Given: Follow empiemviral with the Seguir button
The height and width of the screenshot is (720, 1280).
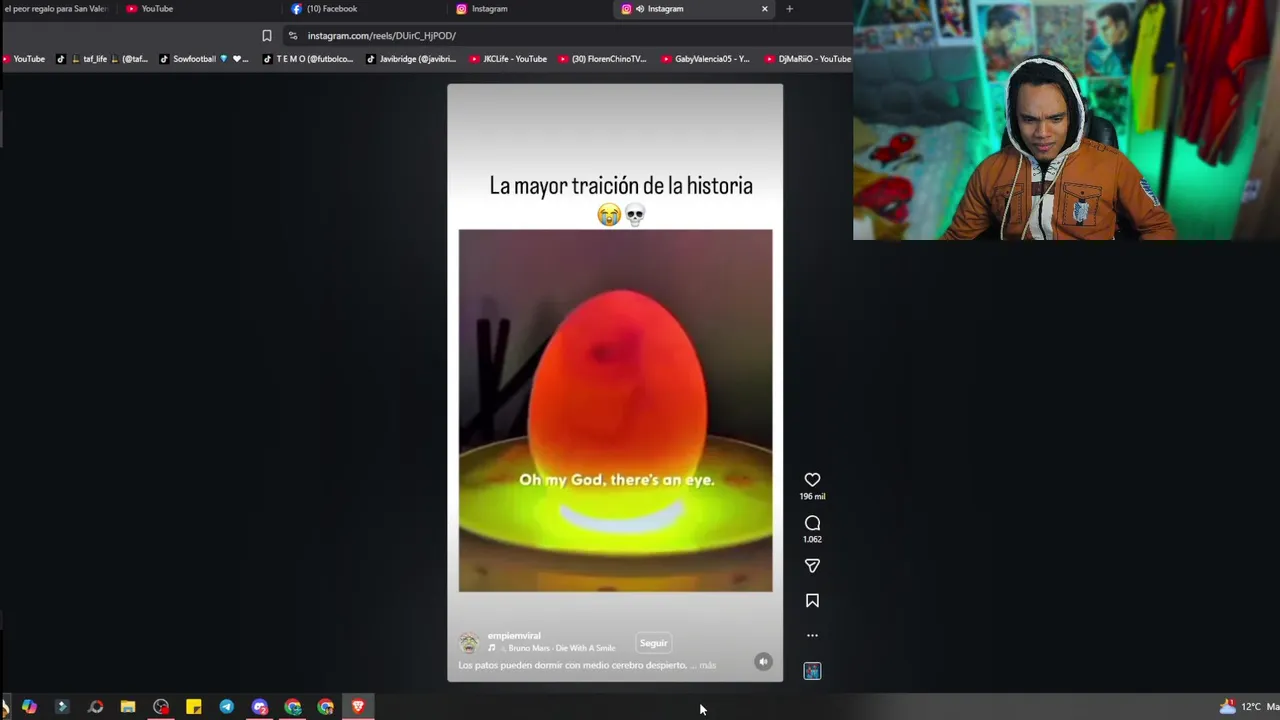Looking at the screenshot, I should coord(653,643).
